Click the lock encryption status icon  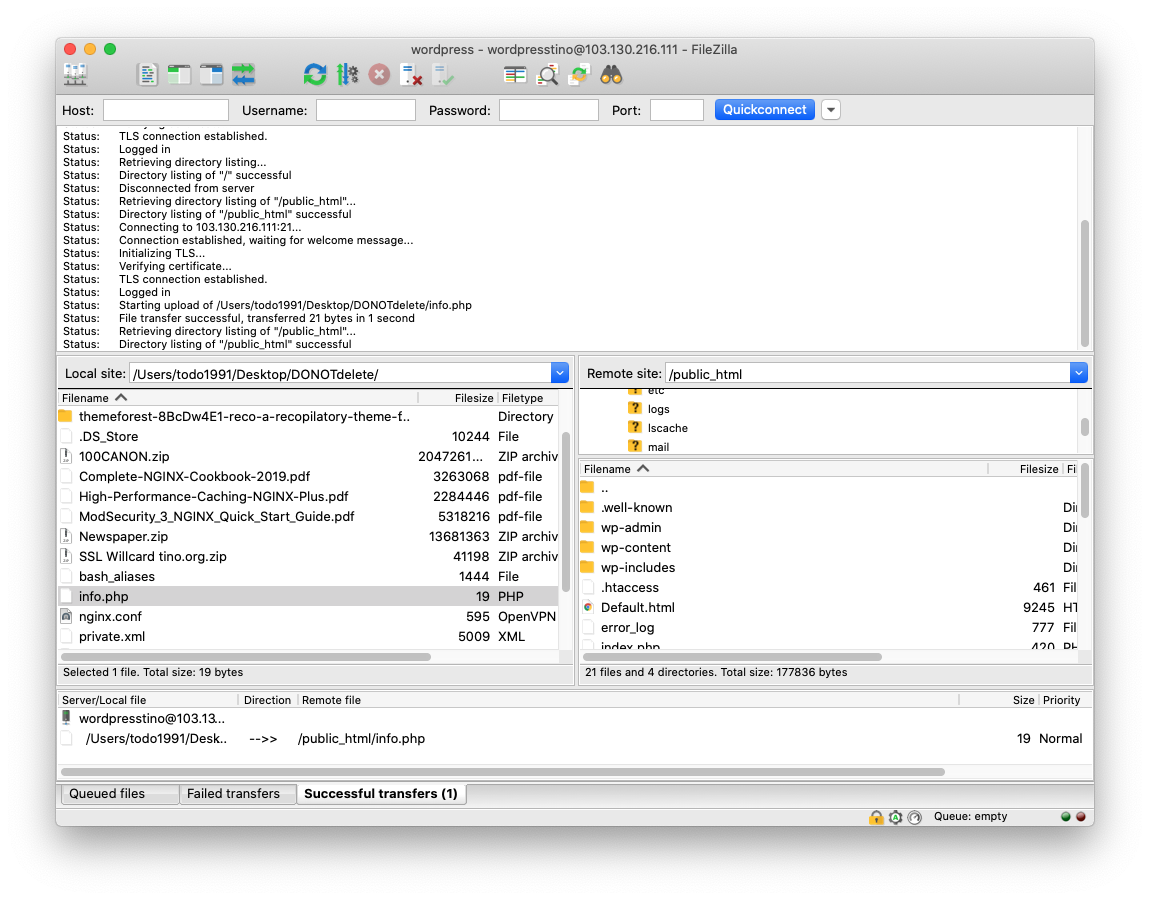(x=876, y=817)
